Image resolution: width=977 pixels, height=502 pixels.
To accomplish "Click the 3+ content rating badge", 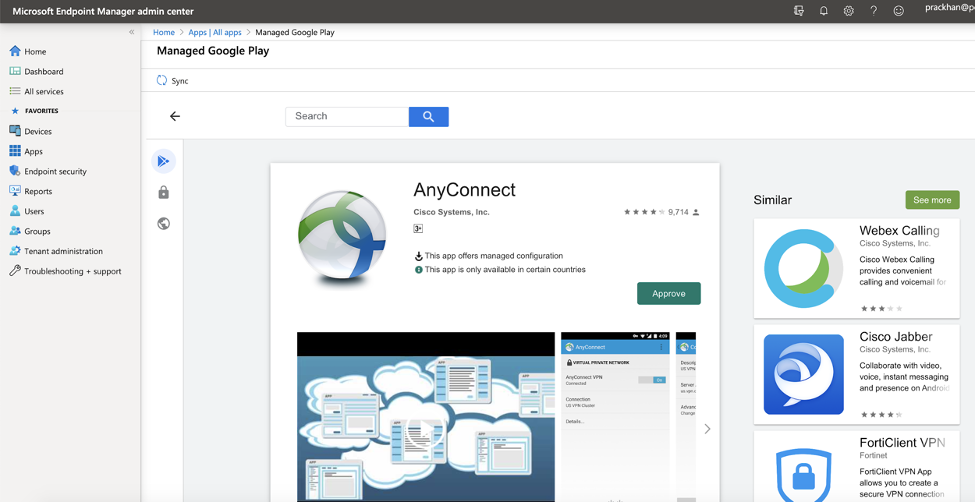I will click(418, 229).
